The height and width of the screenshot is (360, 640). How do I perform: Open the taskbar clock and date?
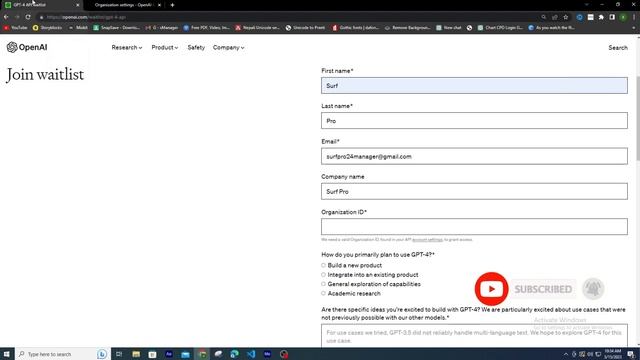[613, 354]
